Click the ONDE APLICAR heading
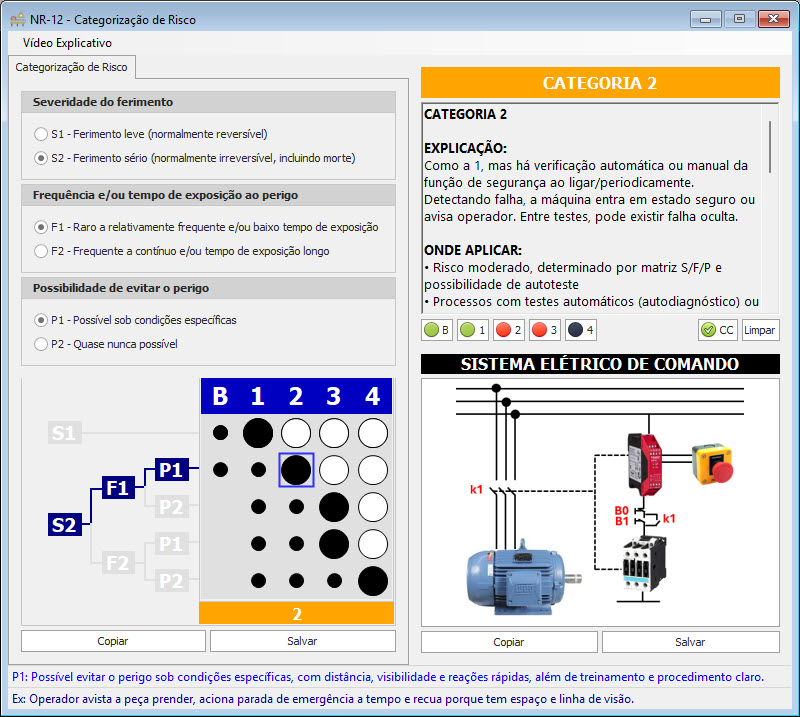Viewport: 800px width, 717px height. point(473,251)
